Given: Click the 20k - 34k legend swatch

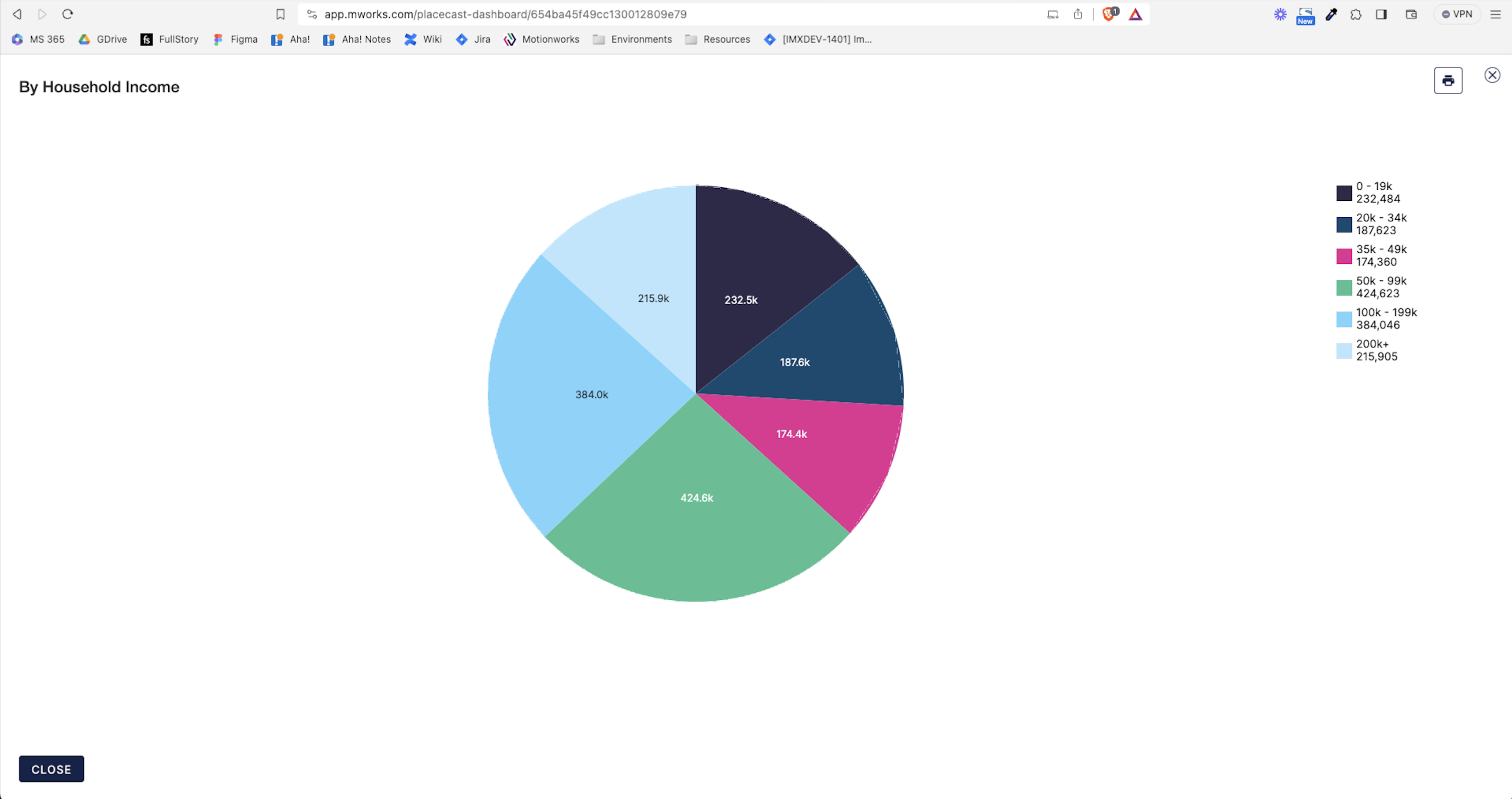Looking at the screenshot, I should (x=1344, y=225).
